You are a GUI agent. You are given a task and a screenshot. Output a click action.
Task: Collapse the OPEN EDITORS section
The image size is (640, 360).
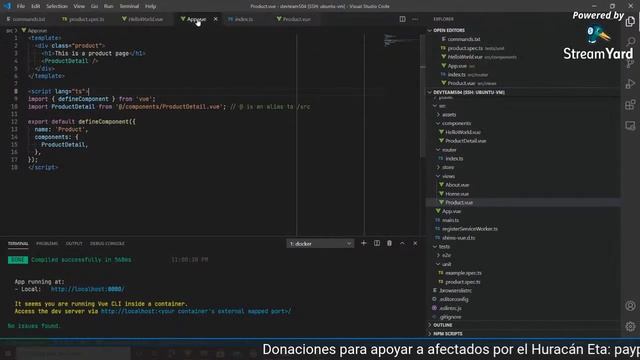449,31
